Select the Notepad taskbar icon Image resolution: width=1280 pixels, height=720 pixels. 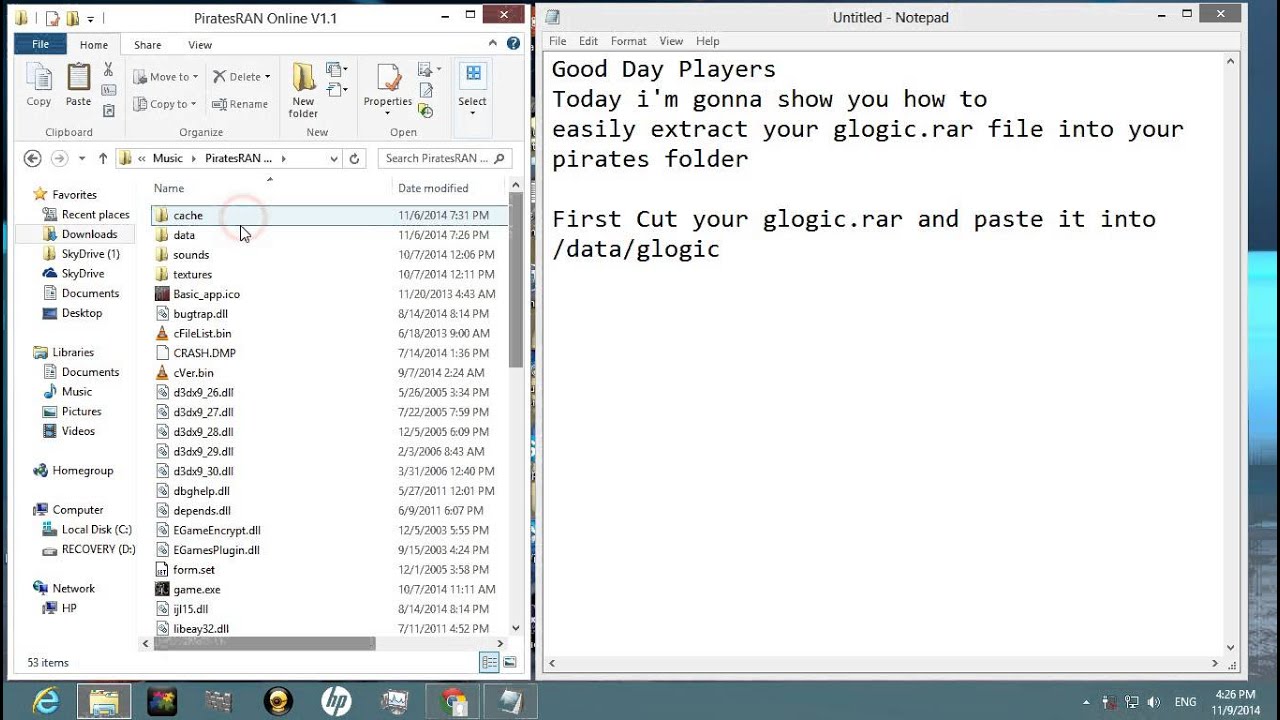tap(511, 701)
